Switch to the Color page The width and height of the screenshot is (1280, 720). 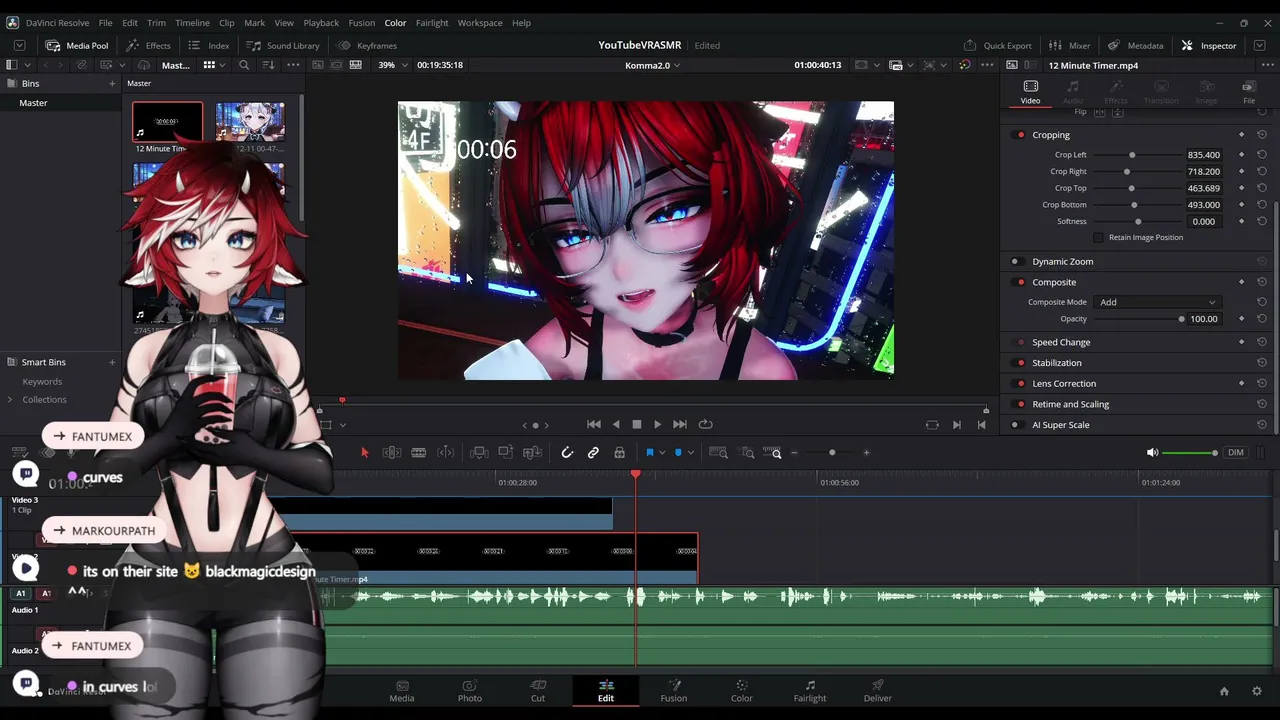point(741,691)
